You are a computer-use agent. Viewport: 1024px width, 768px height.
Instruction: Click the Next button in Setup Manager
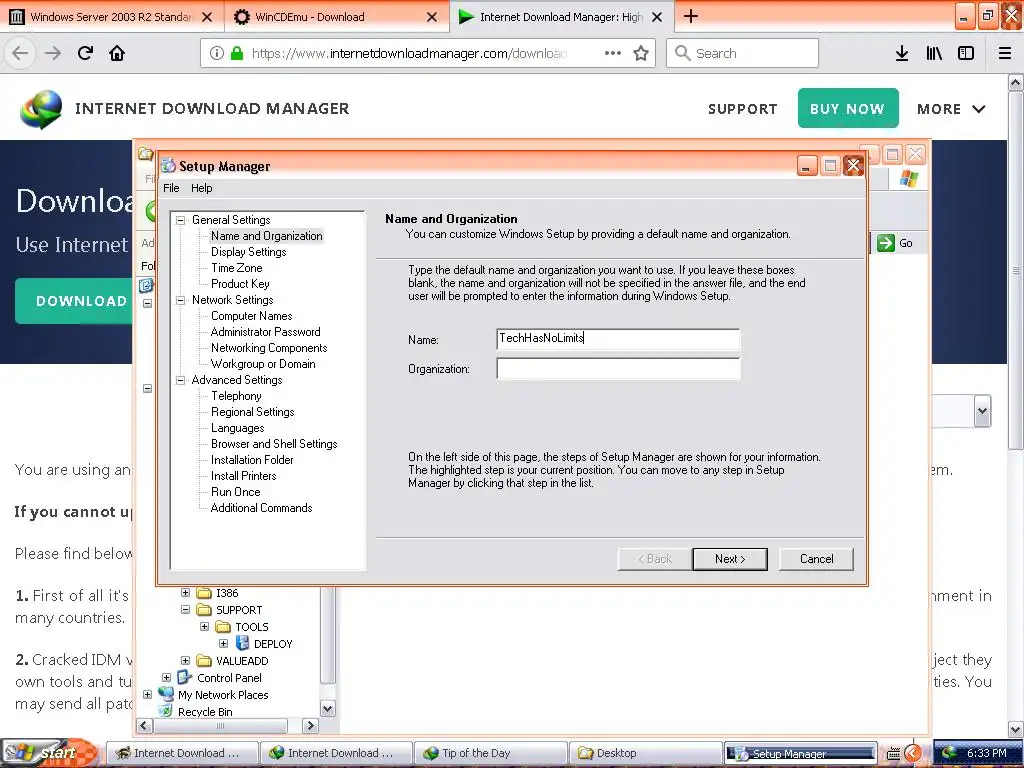click(730, 559)
